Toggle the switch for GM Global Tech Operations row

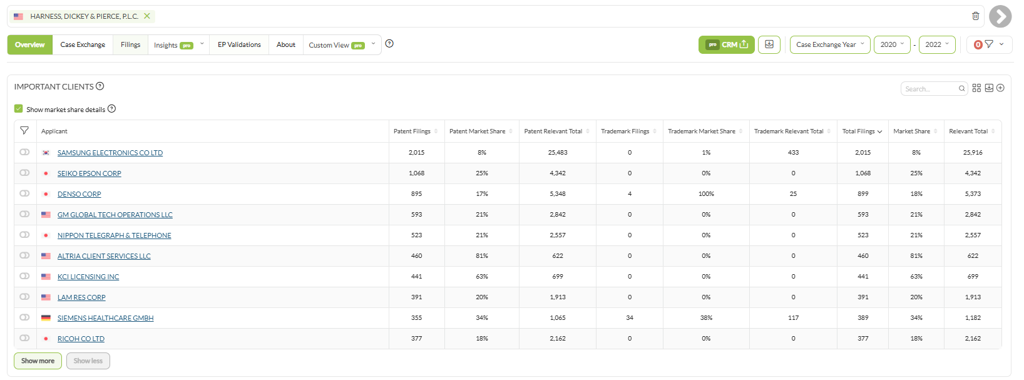pos(25,214)
